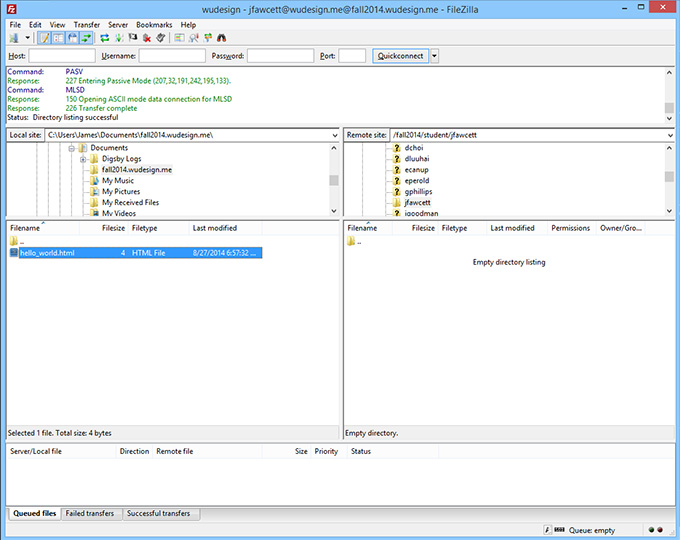The height and width of the screenshot is (540, 680).
Task: Toggle the message log display
Action: (45, 38)
